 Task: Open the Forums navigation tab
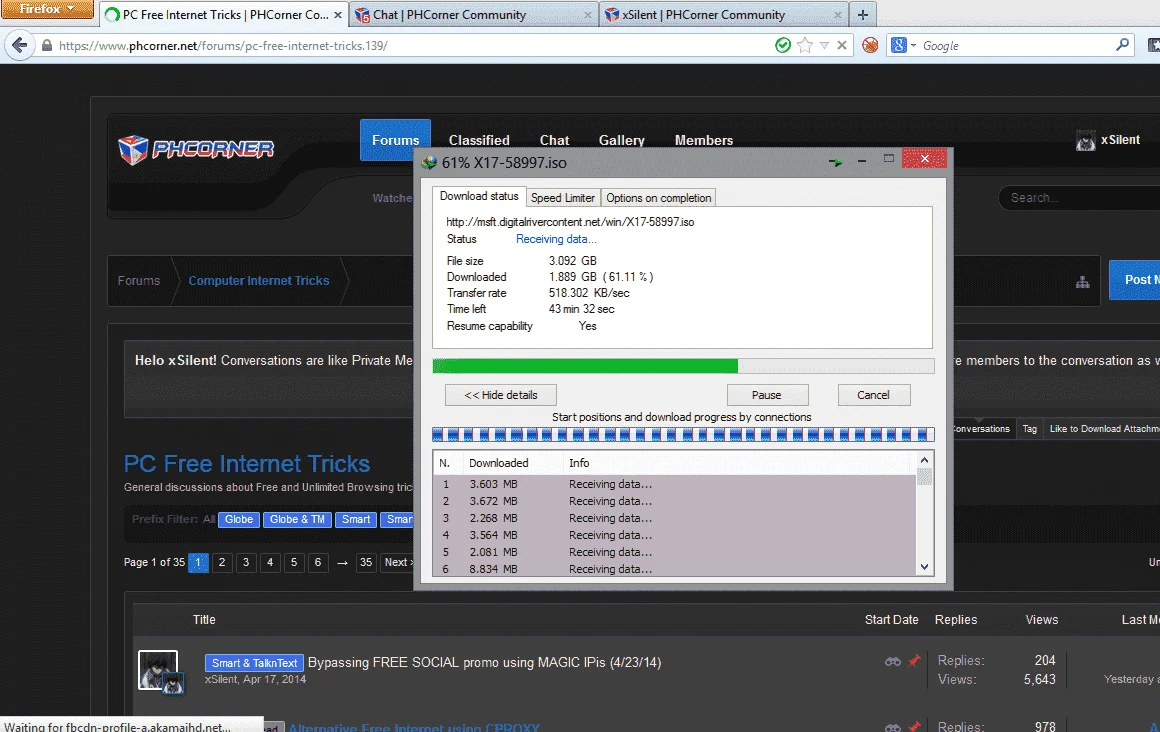(395, 140)
